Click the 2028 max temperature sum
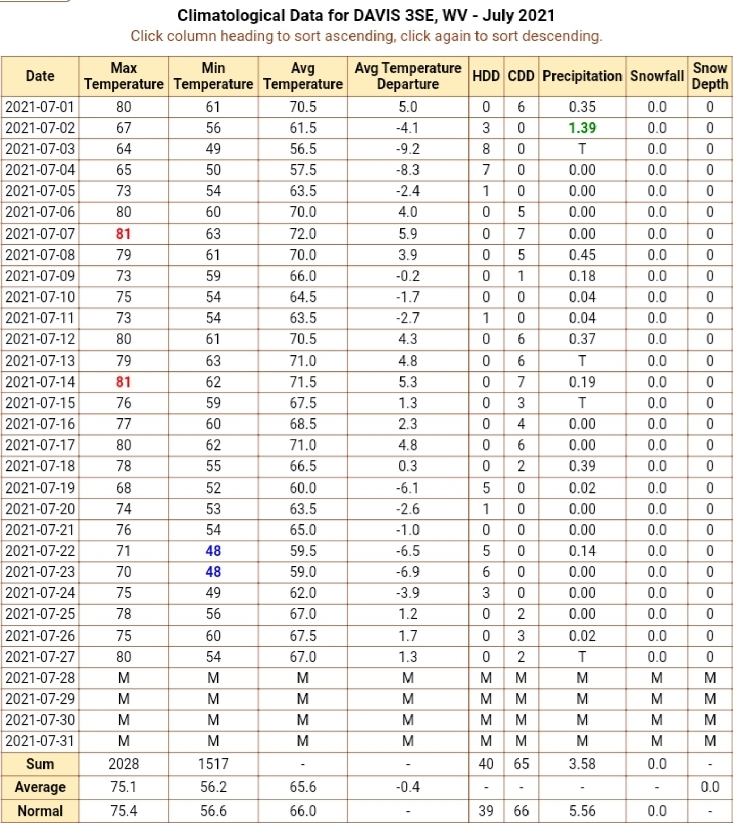This screenshot has height=823, width=733. pyautogui.click(x=124, y=764)
